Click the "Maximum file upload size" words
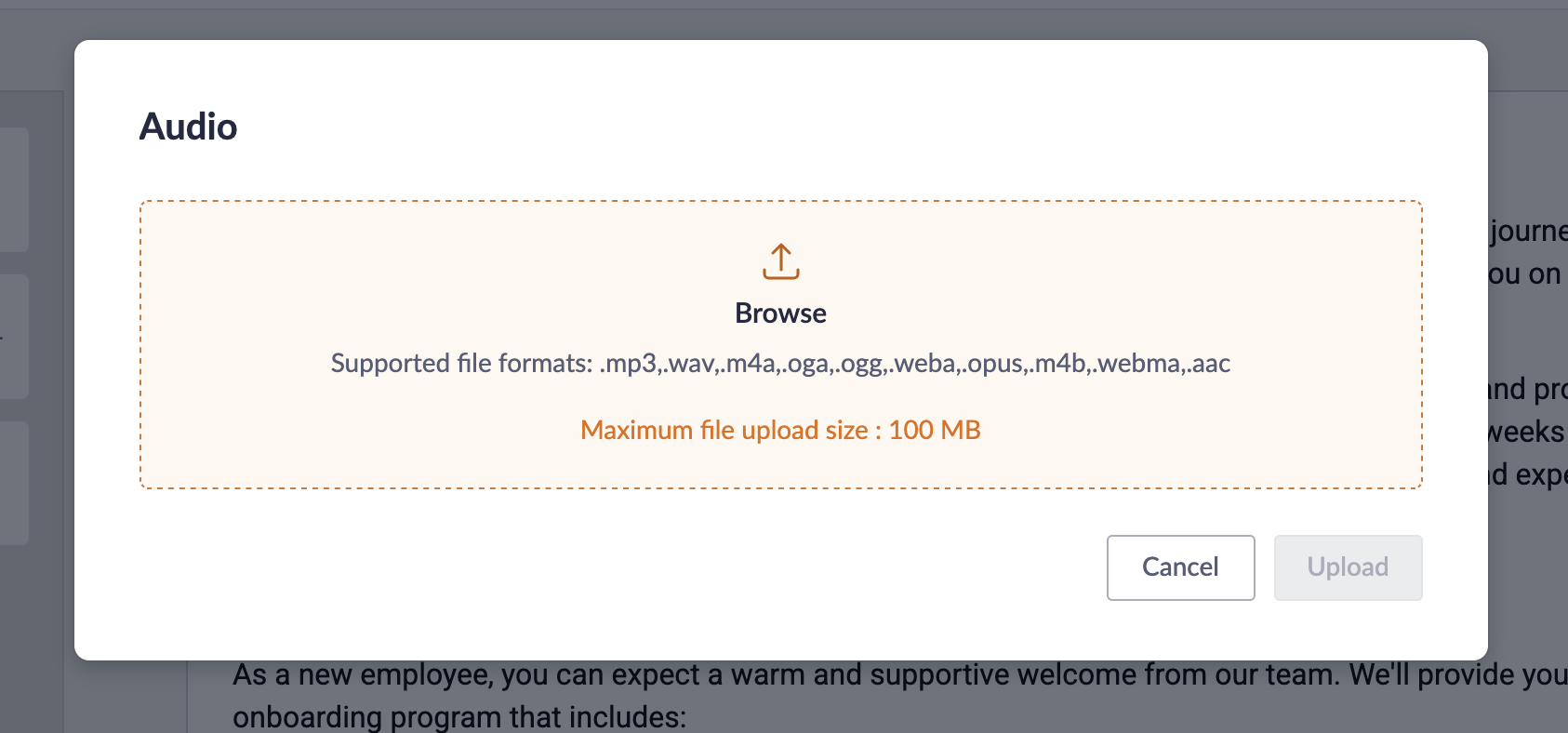Image resolution: width=1568 pixels, height=733 pixels. point(724,430)
